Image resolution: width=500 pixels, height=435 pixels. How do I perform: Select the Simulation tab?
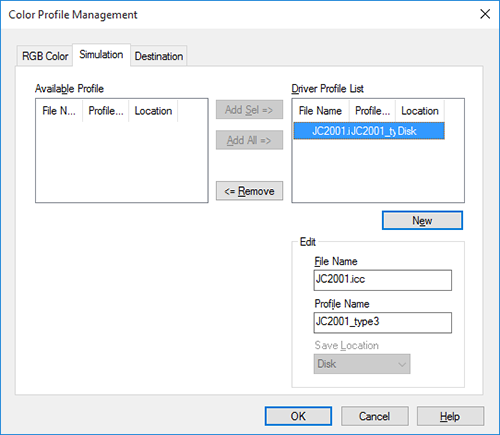click(x=101, y=55)
